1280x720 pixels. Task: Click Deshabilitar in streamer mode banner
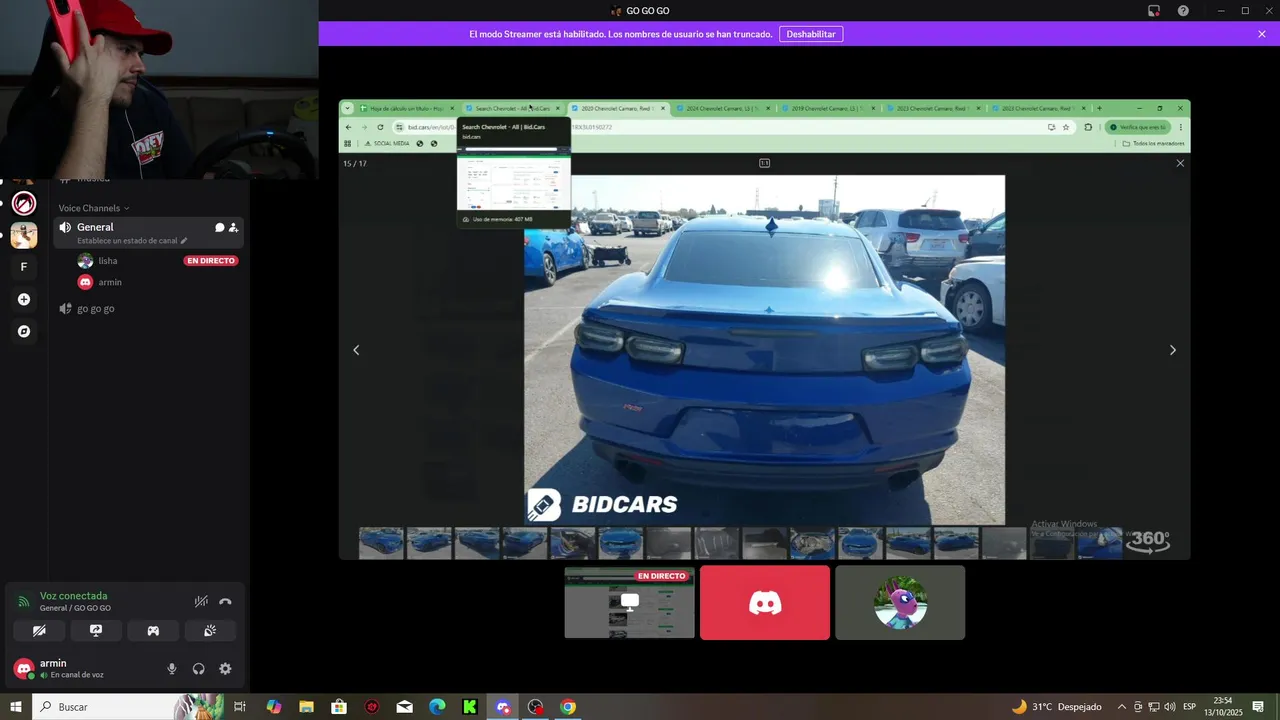pos(811,34)
